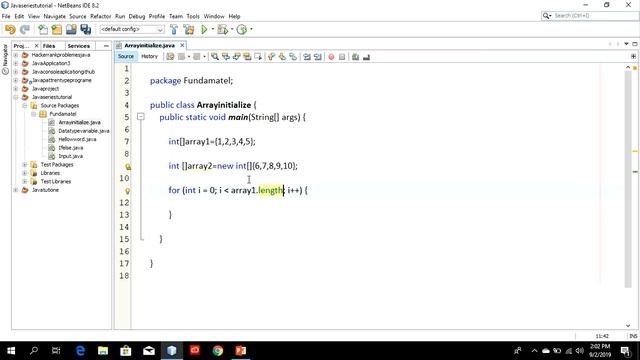Select Arrayinitialize.java editor tab
This screenshot has width=640, height=360.
click(149, 45)
